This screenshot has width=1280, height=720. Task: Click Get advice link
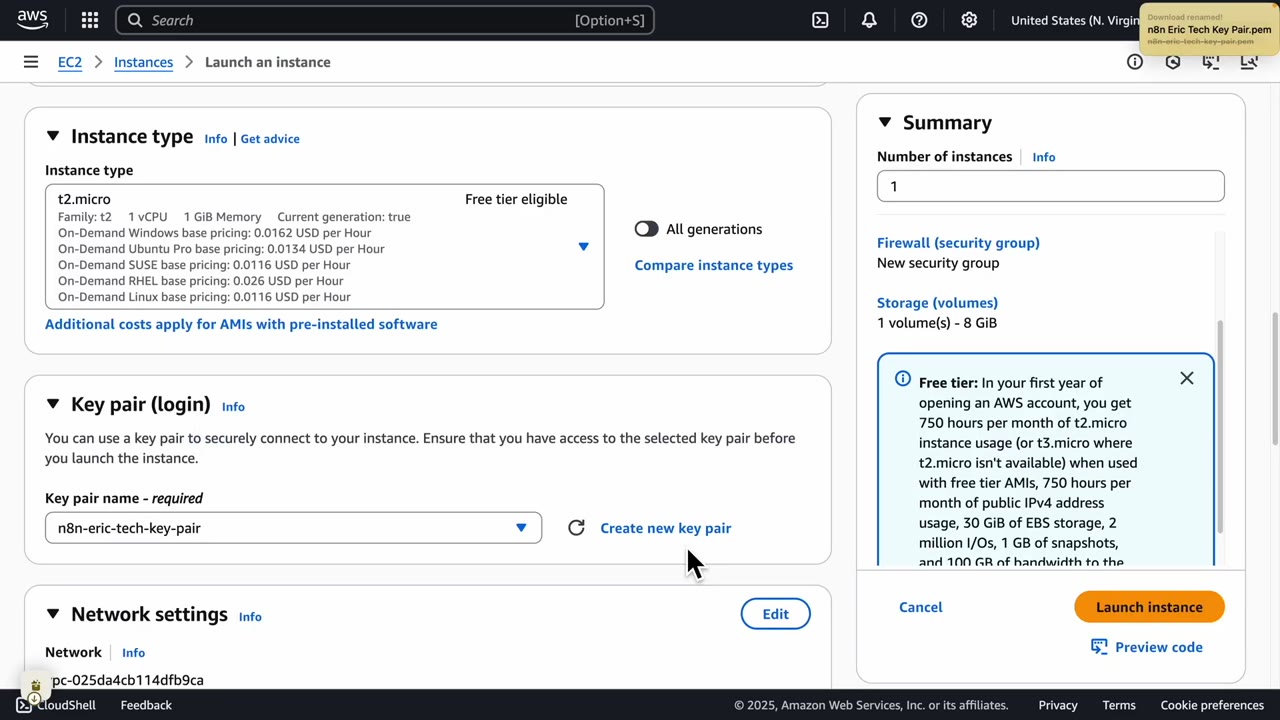270,139
